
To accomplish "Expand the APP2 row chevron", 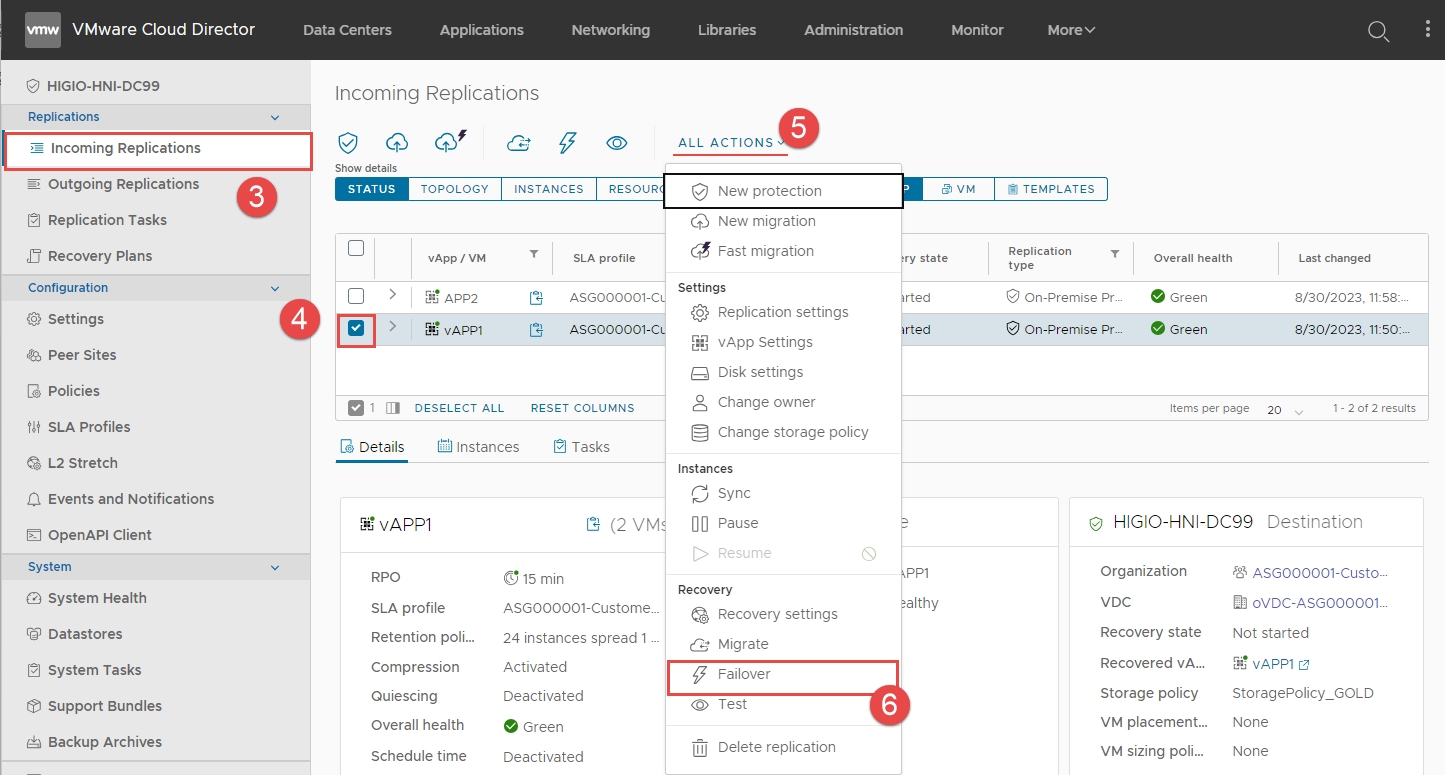I will 392,295.
